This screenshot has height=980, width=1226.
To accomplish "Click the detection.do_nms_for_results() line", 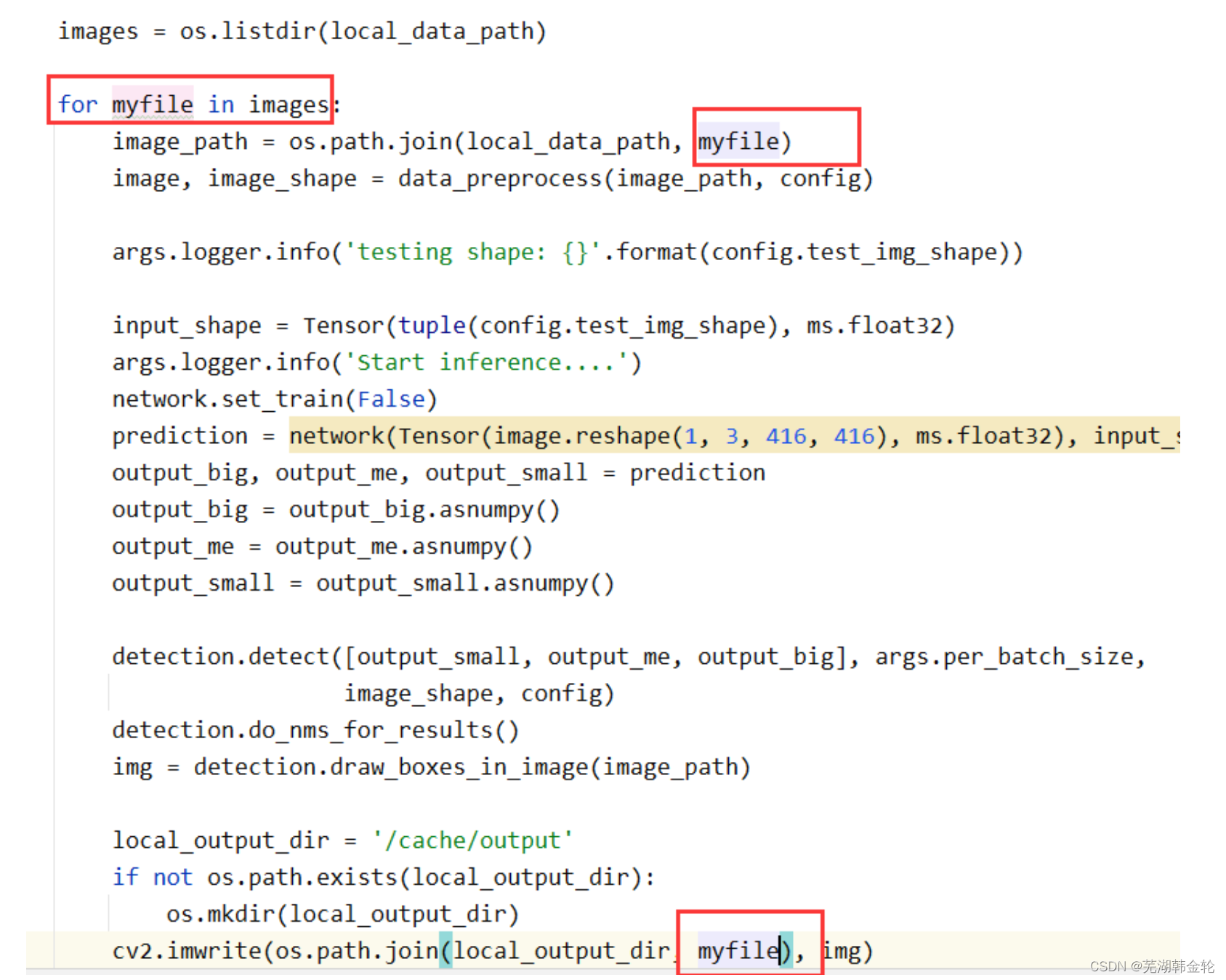I will [x=315, y=730].
